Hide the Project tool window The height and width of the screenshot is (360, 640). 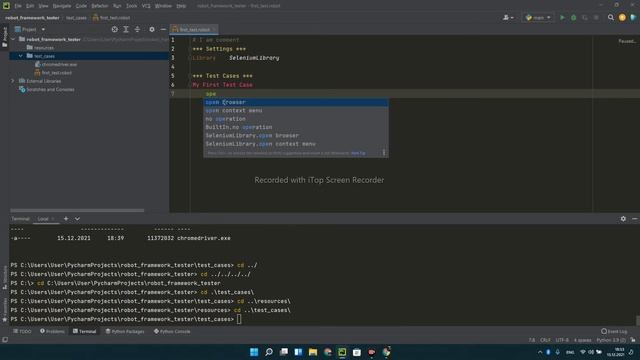(x=163, y=29)
